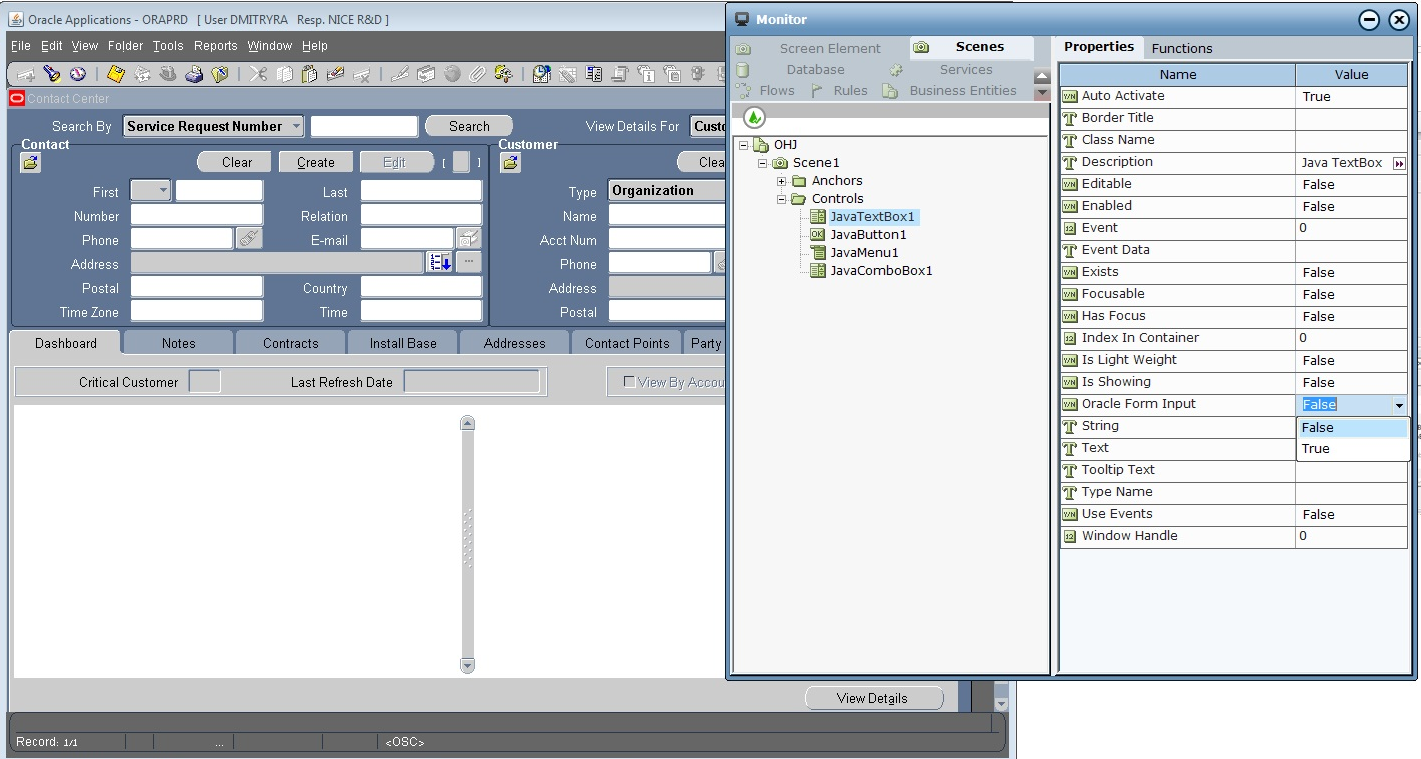Click the Cut scissors toolbar icon
1421x759 pixels.
pos(258,74)
